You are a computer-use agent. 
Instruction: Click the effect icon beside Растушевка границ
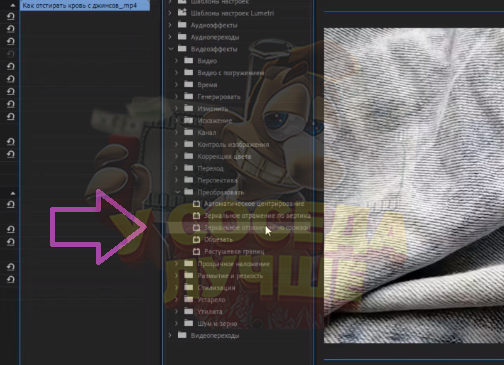[x=196, y=251]
